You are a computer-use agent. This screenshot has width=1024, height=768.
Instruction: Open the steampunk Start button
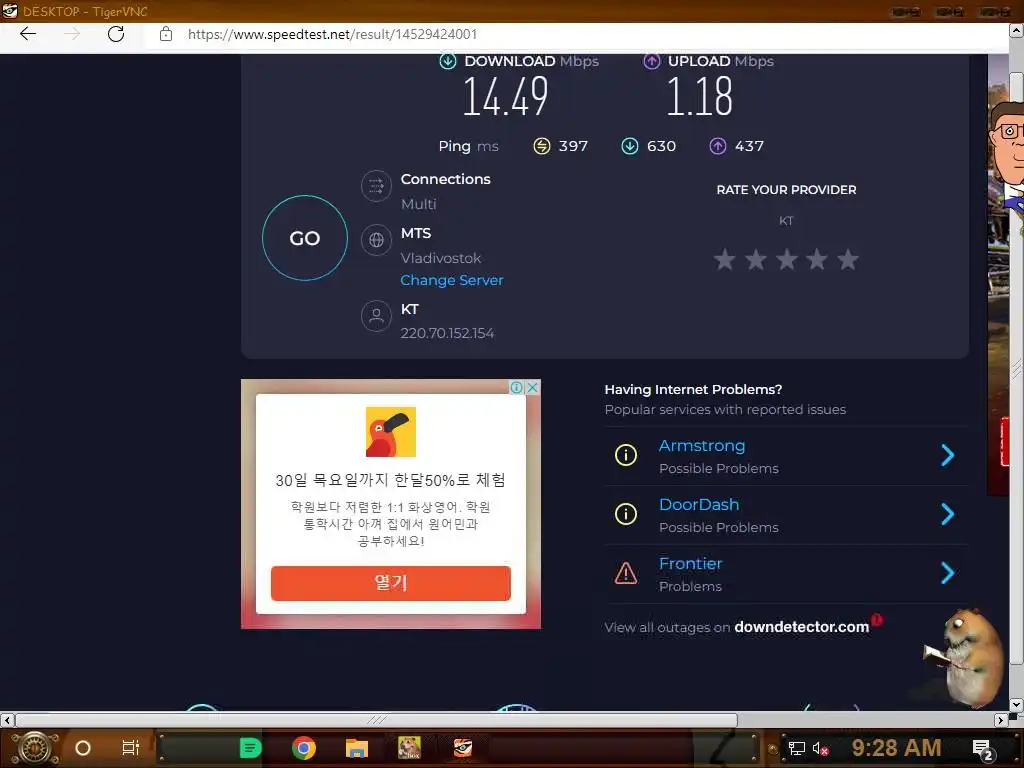35,748
